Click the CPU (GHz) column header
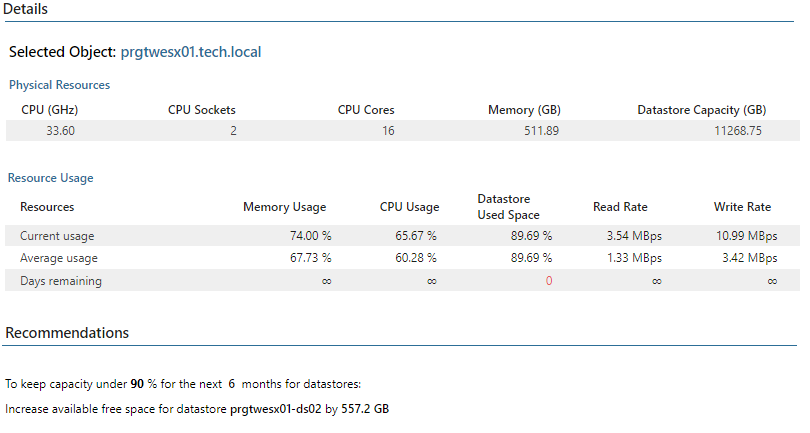The height and width of the screenshot is (433, 810). click(50, 110)
